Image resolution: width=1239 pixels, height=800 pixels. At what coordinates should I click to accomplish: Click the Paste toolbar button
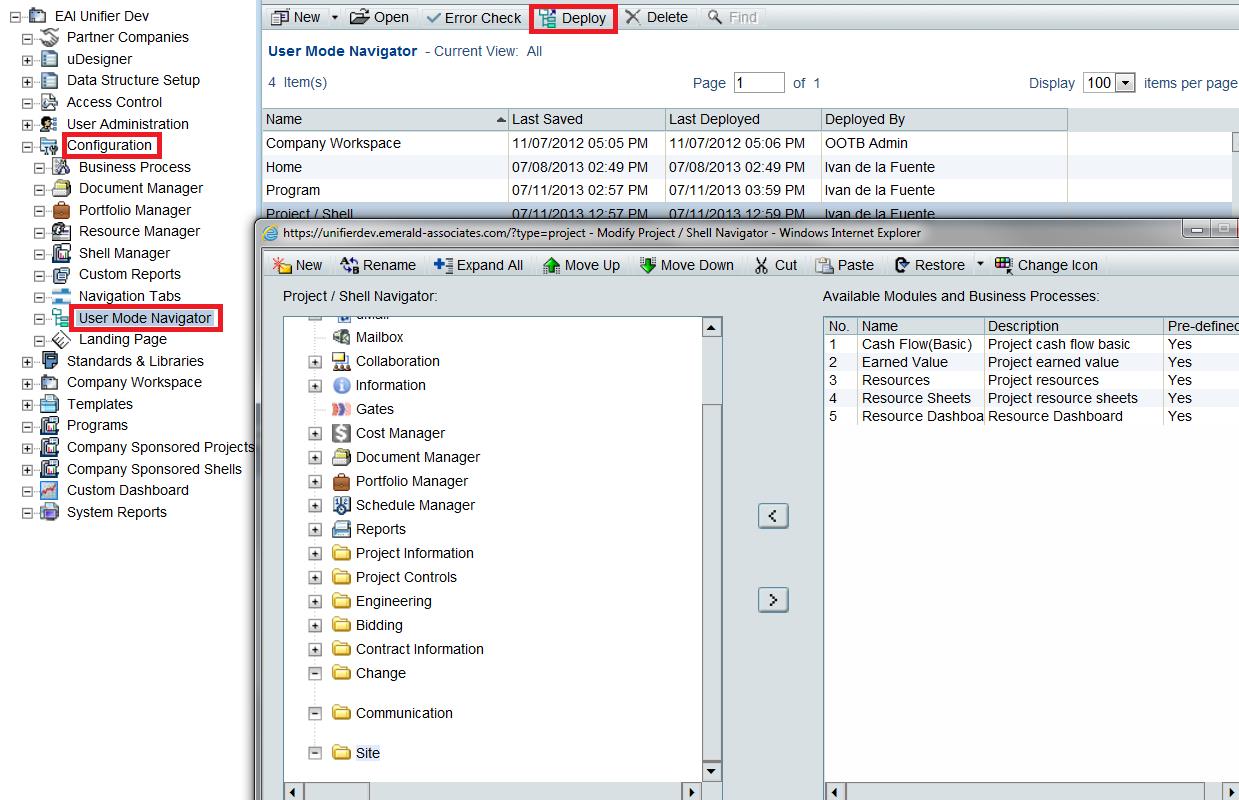point(845,265)
